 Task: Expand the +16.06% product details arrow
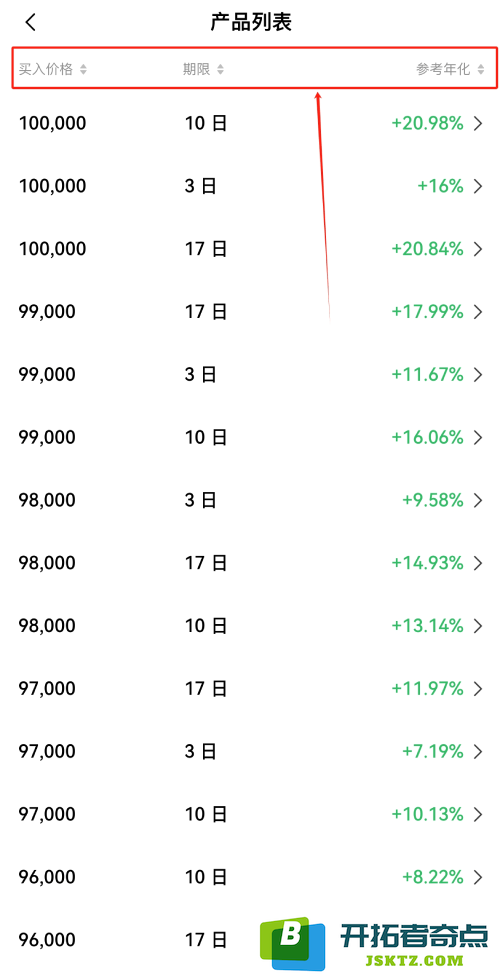point(478,437)
